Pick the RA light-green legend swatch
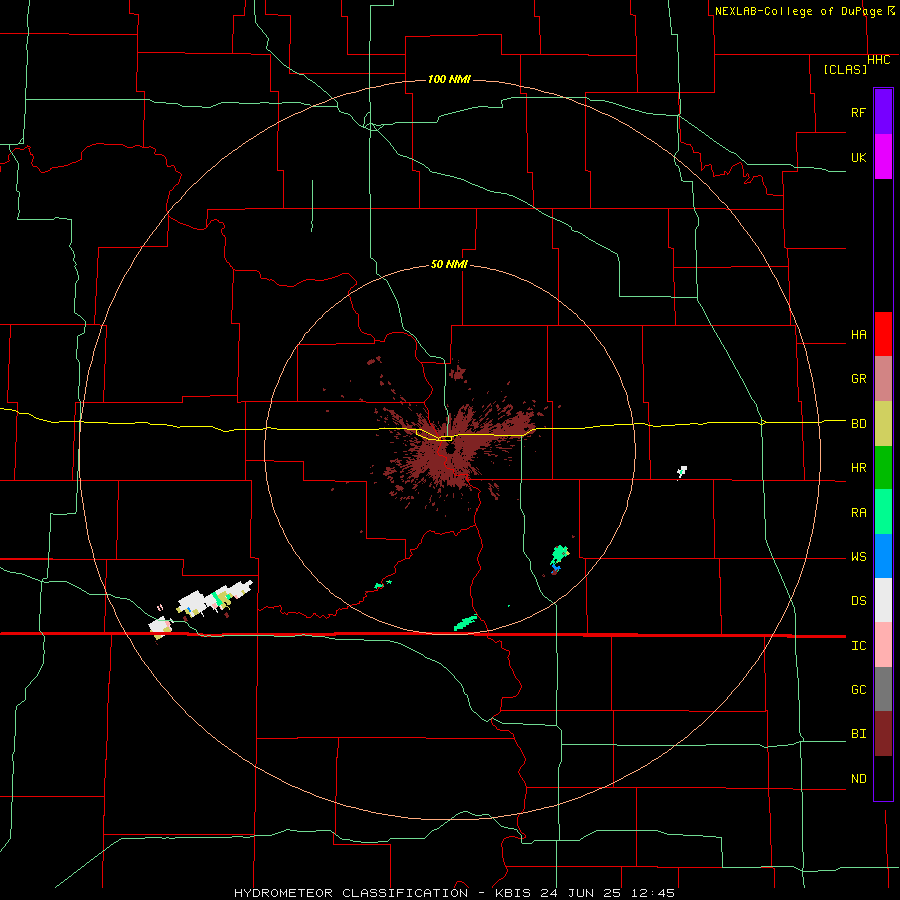This screenshot has height=900, width=900. pyautogui.click(x=883, y=512)
